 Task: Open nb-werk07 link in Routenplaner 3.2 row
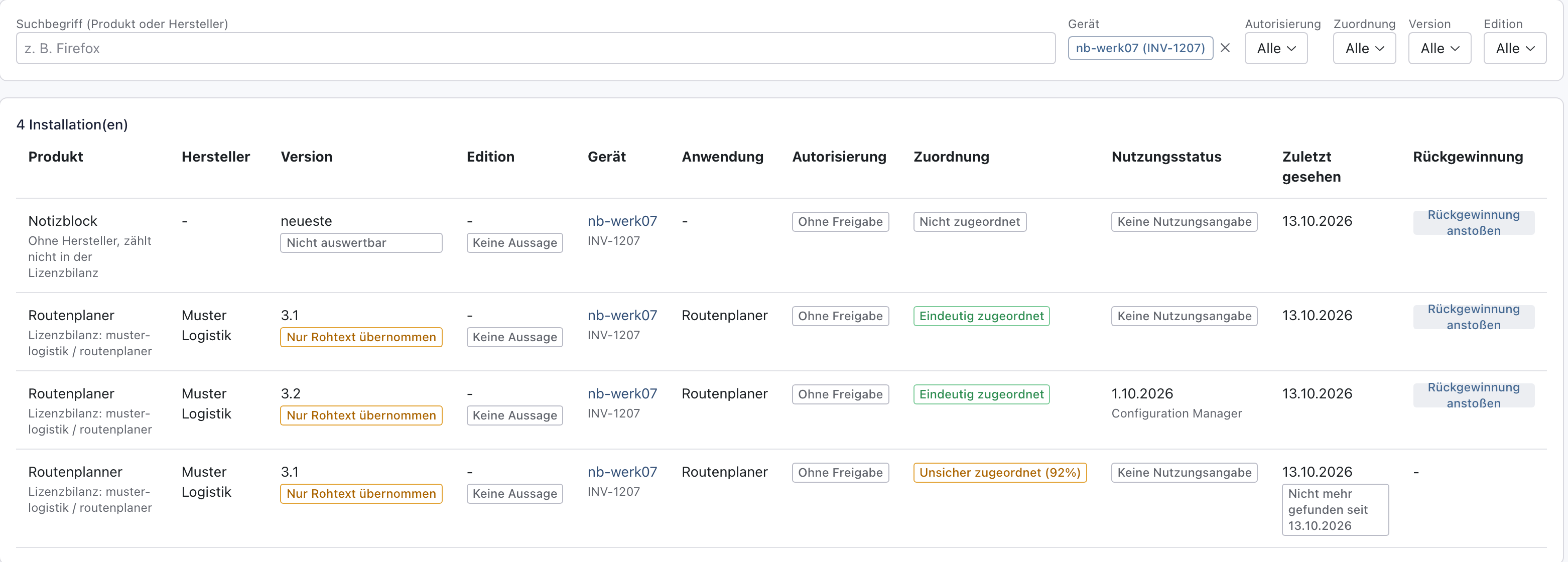coord(622,393)
